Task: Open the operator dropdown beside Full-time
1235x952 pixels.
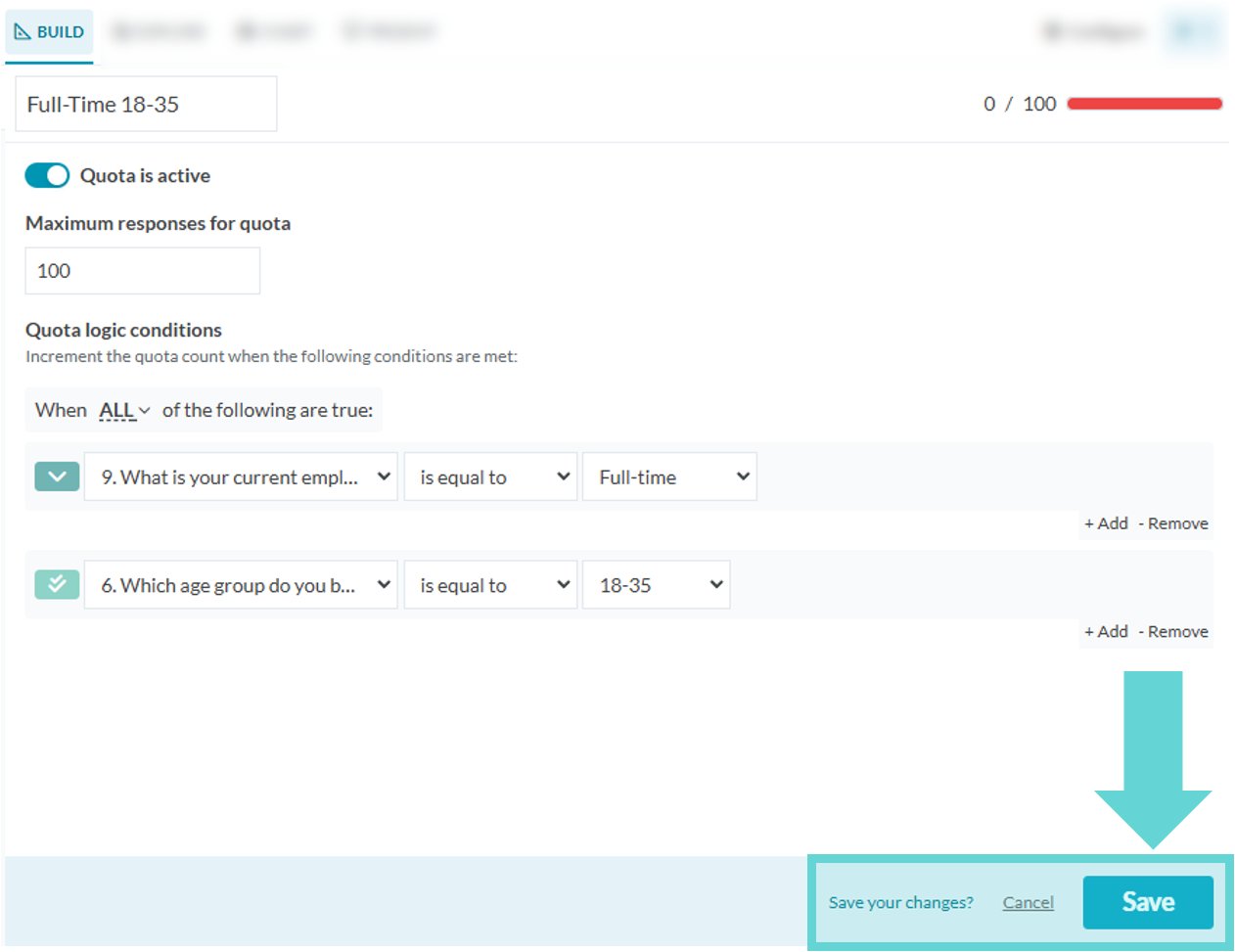Action: 490,476
